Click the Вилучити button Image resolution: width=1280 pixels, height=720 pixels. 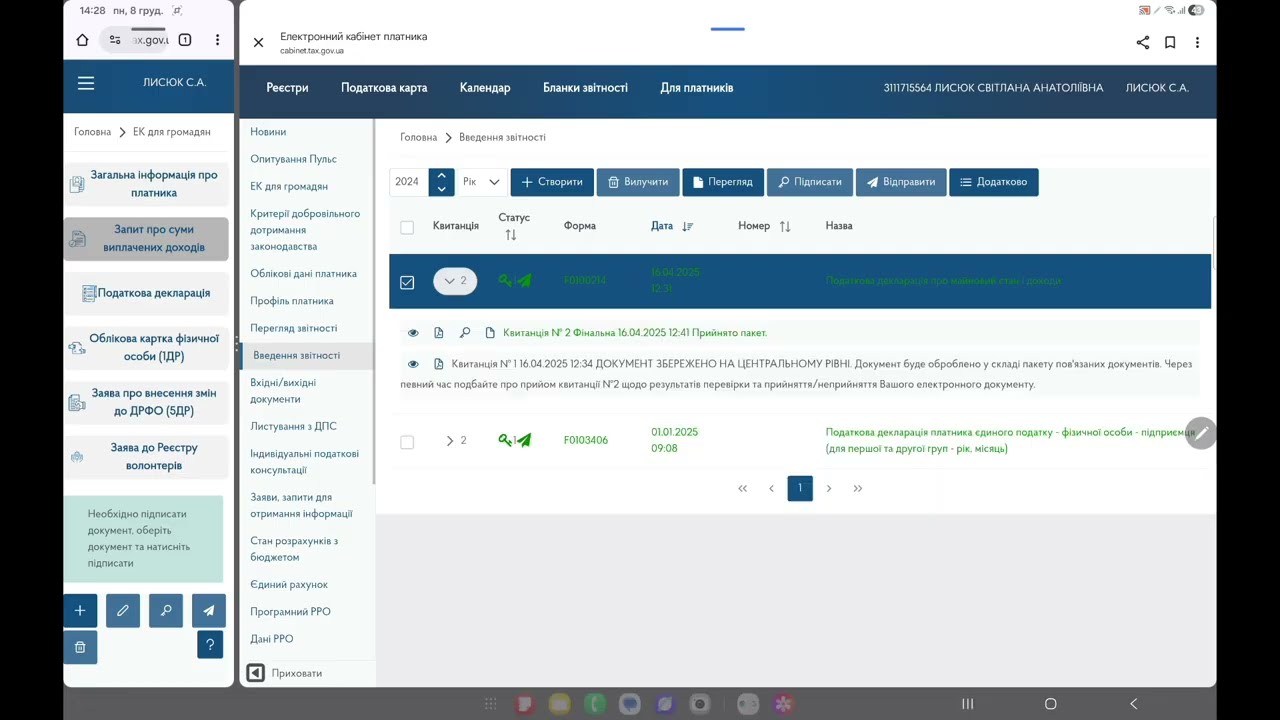pos(638,182)
